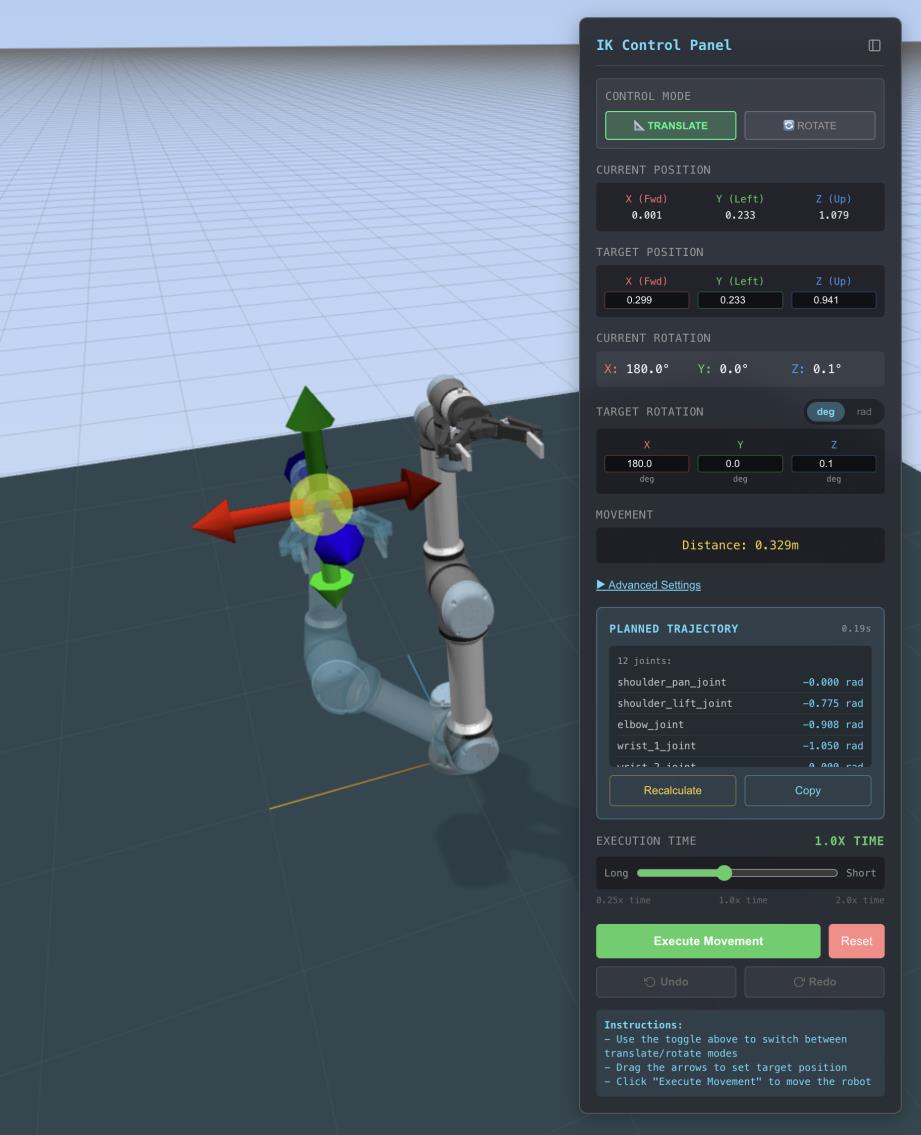Click the Execute Movement button
Image resolution: width=921 pixels, height=1135 pixels.
[707, 940]
